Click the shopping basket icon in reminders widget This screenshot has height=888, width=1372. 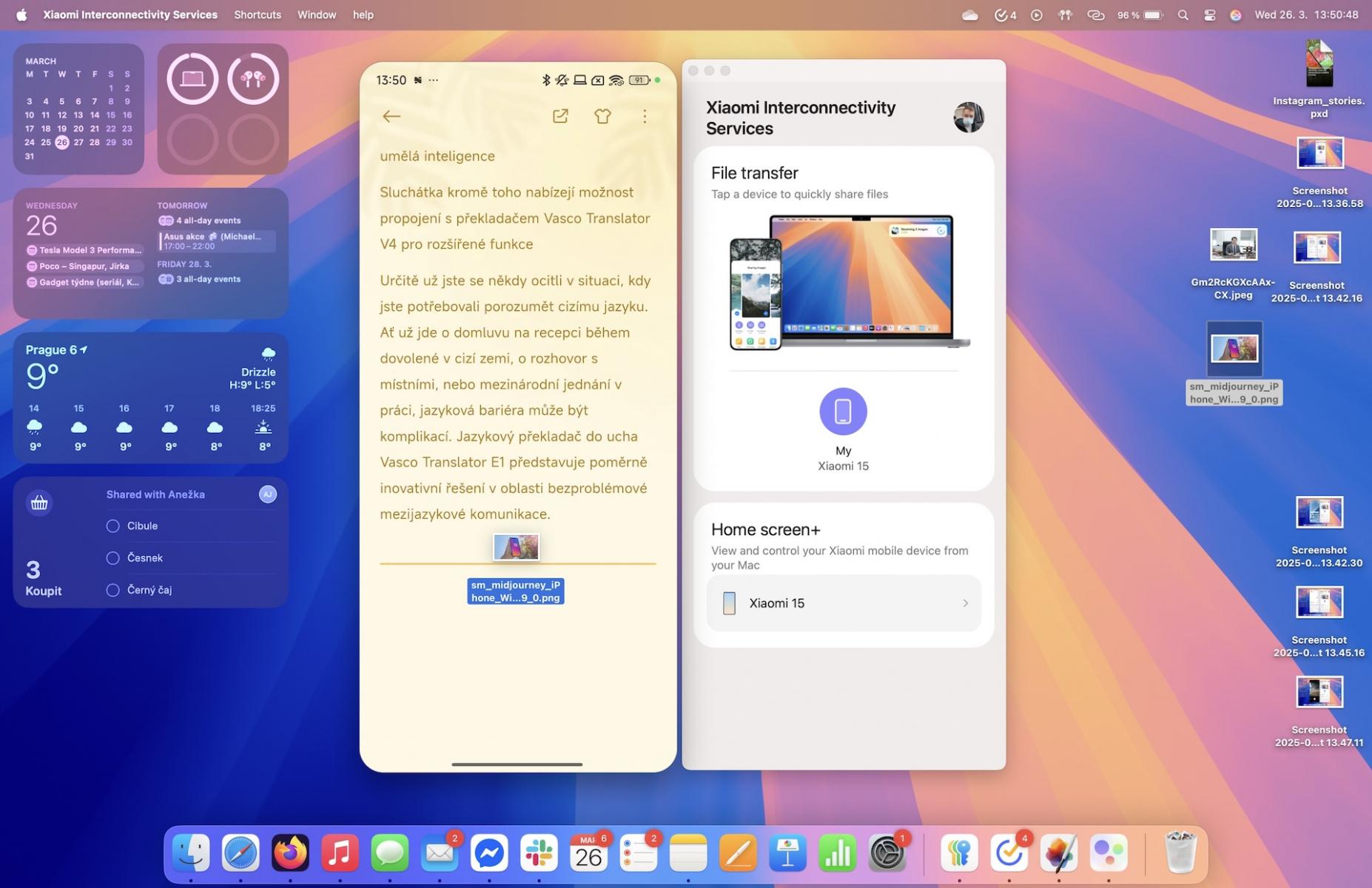[39, 503]
